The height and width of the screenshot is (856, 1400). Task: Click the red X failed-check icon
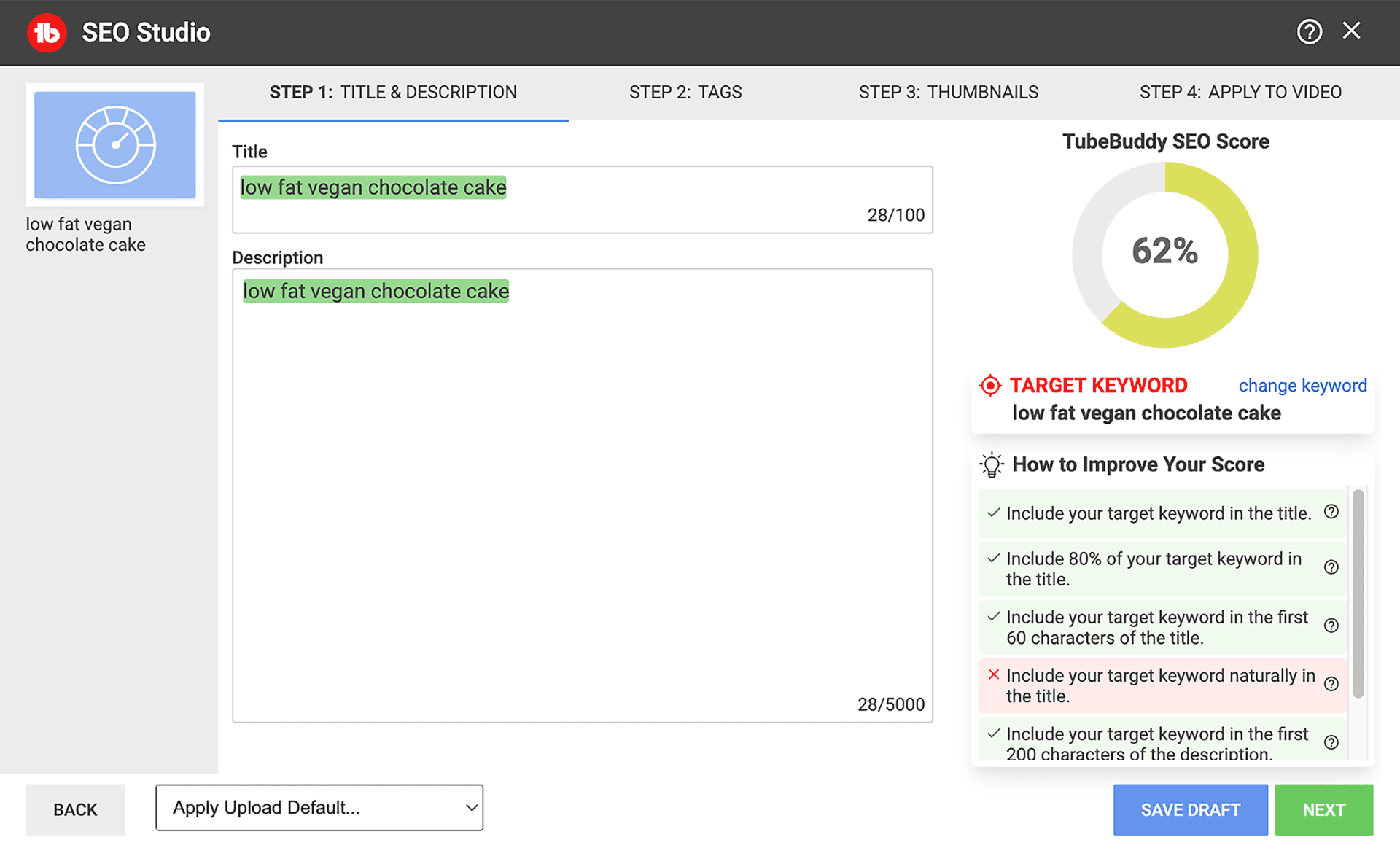993,674
